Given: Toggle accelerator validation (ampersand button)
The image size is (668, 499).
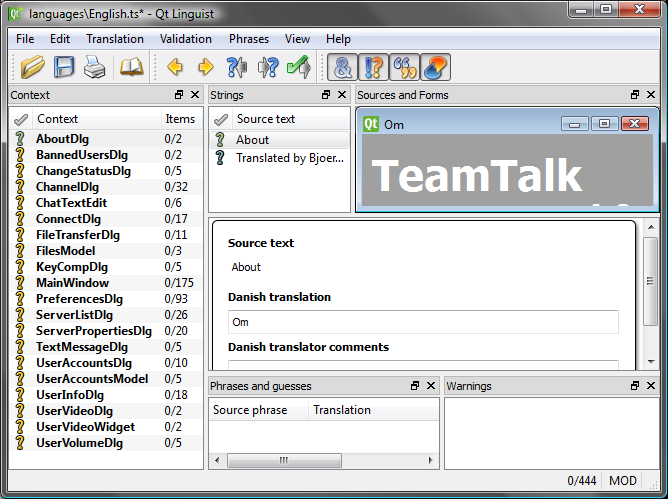Looking at the screenshot, I should pyautogui.click(x=343, y=68).
